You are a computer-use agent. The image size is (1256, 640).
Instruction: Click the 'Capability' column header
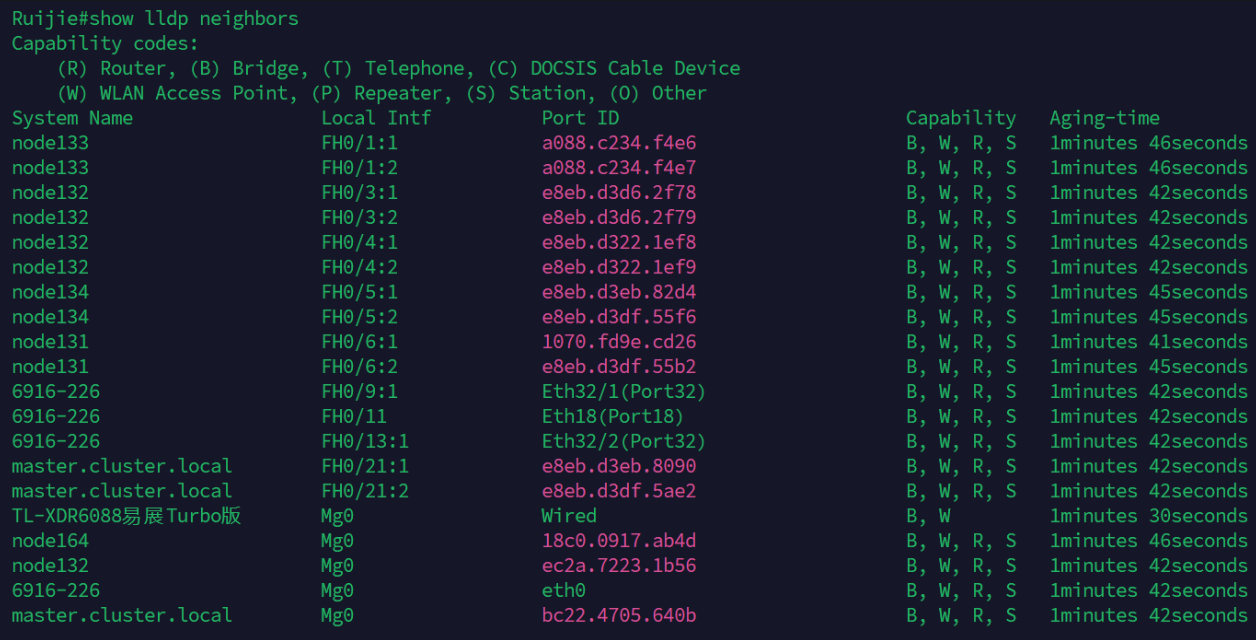[x=960, y=118]
